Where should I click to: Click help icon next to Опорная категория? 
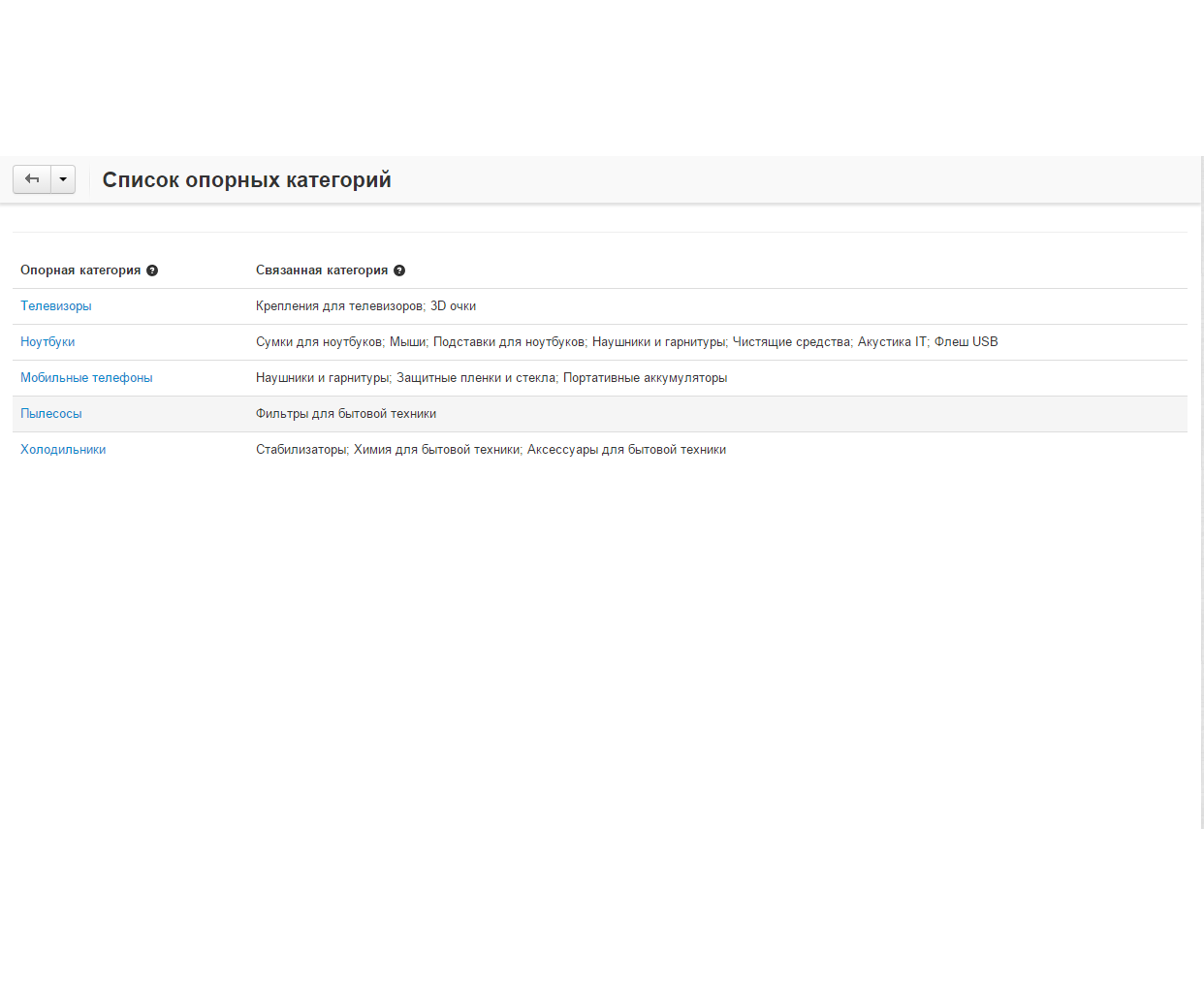click(152, 270)
